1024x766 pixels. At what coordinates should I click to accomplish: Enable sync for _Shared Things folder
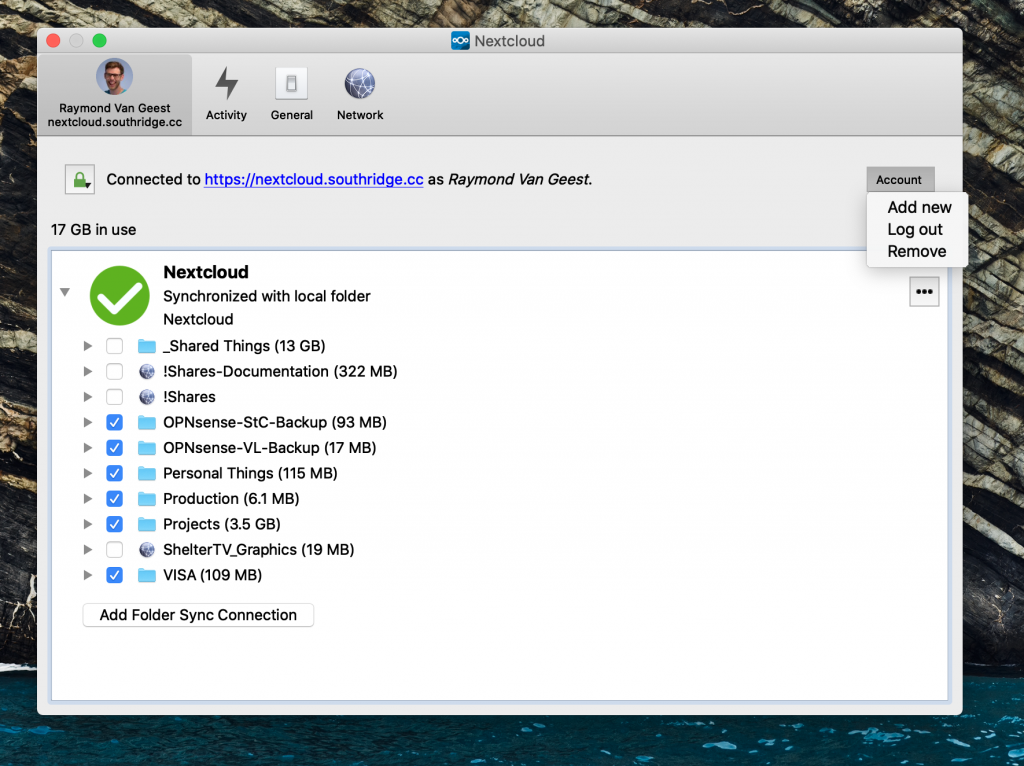pyautogui.click(x=115, y=346)
